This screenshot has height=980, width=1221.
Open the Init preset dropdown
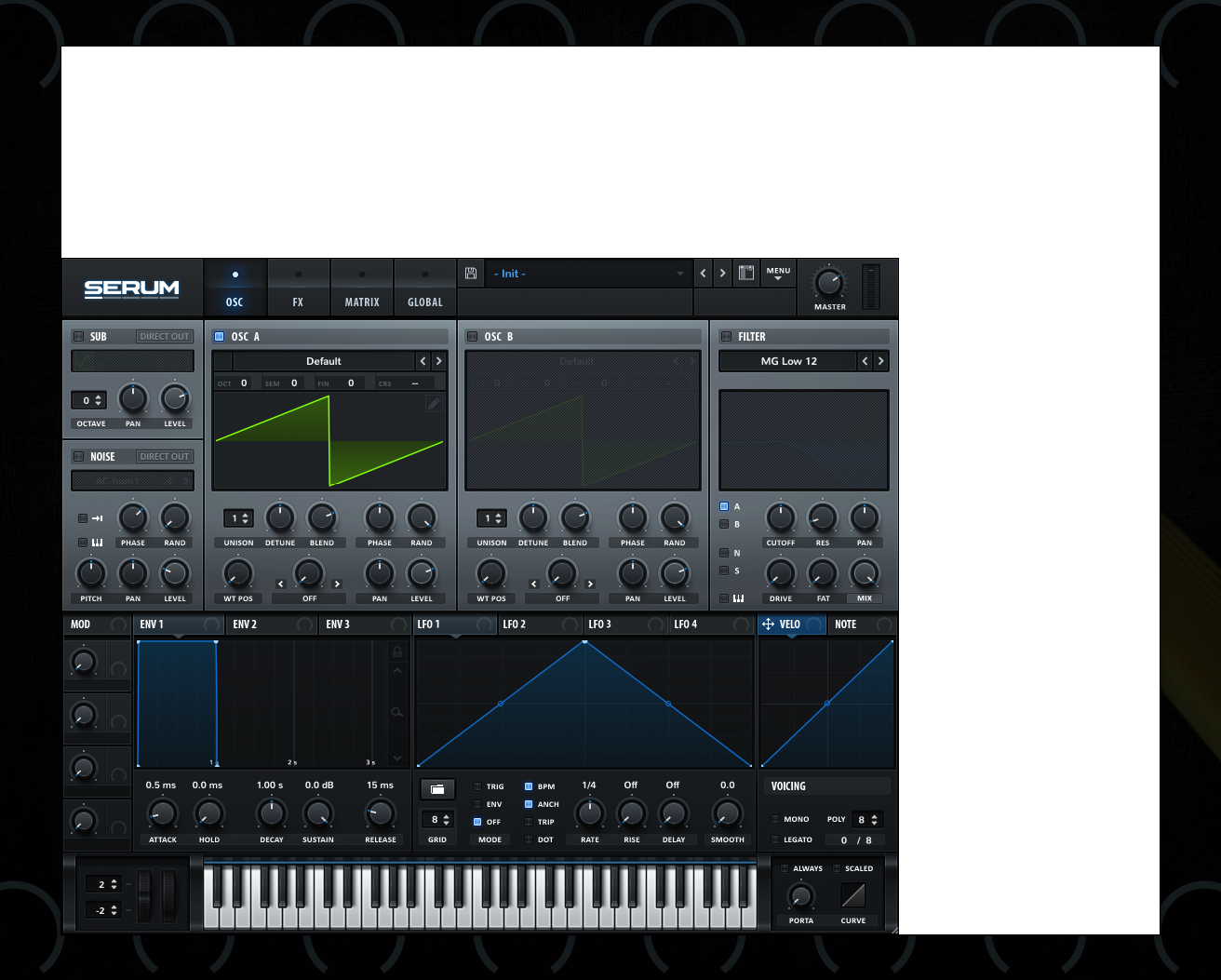pos(588,274)
